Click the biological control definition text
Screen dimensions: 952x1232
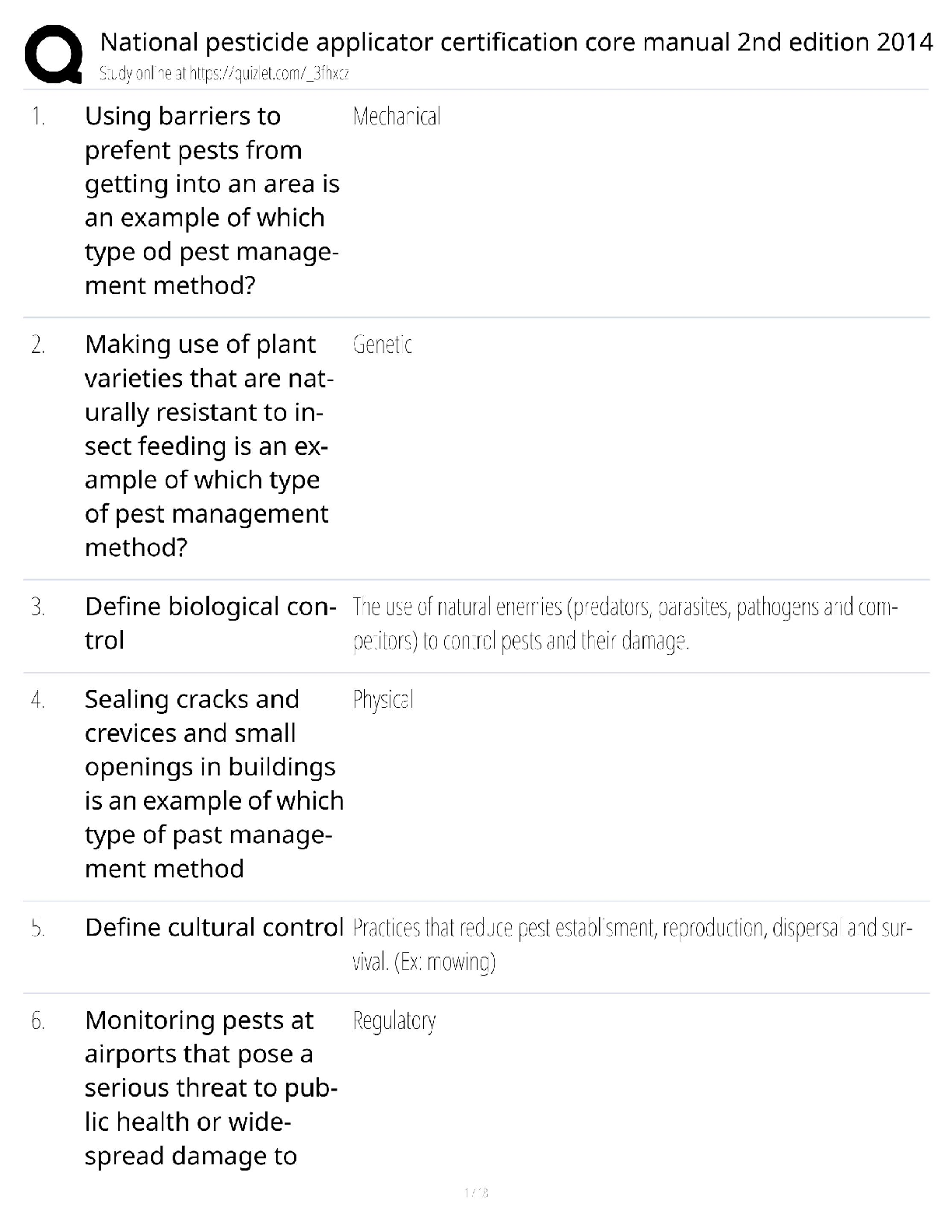pyautogui.click(x=625, y=624)
